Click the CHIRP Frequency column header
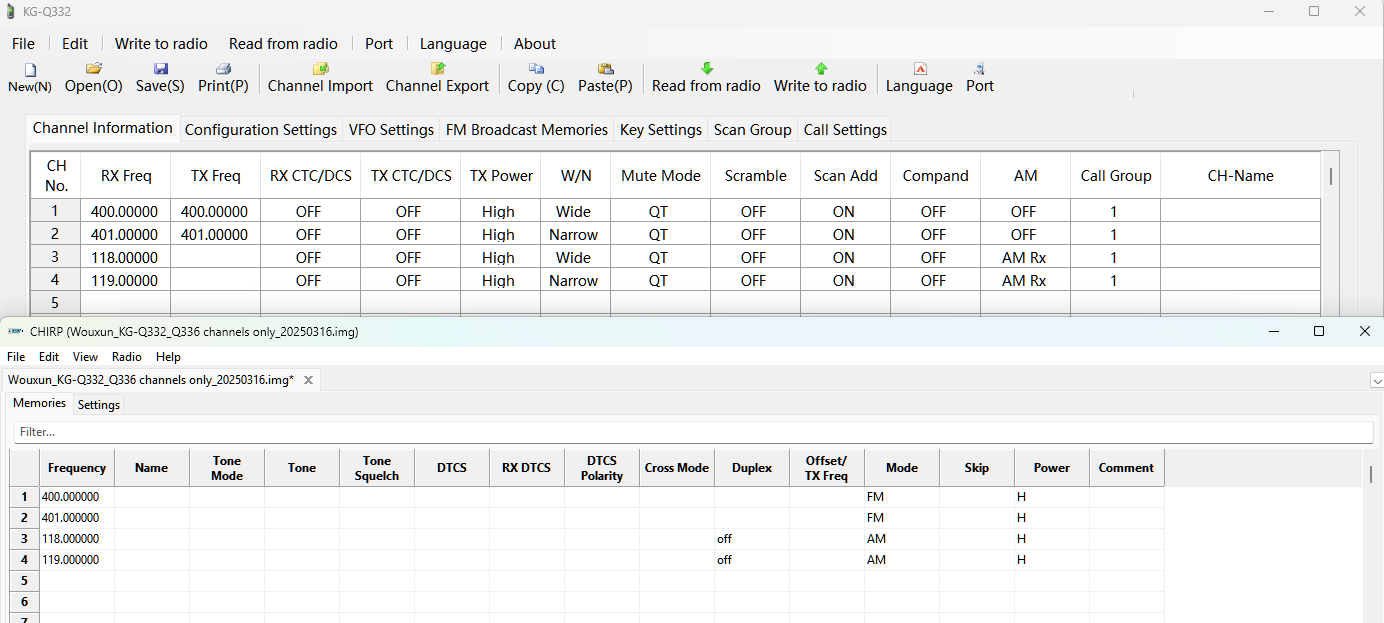The image size is (1384, 623). tap(77, 468)
